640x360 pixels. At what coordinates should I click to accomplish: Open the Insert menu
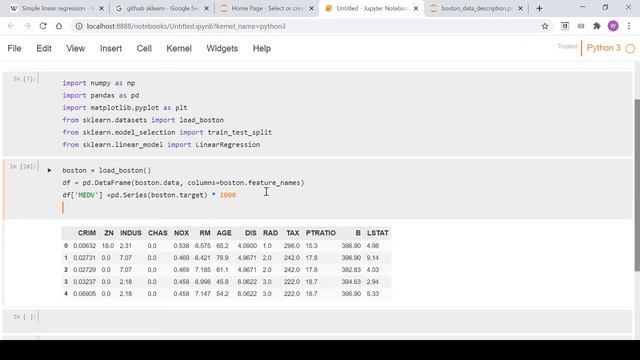(111, 49)
